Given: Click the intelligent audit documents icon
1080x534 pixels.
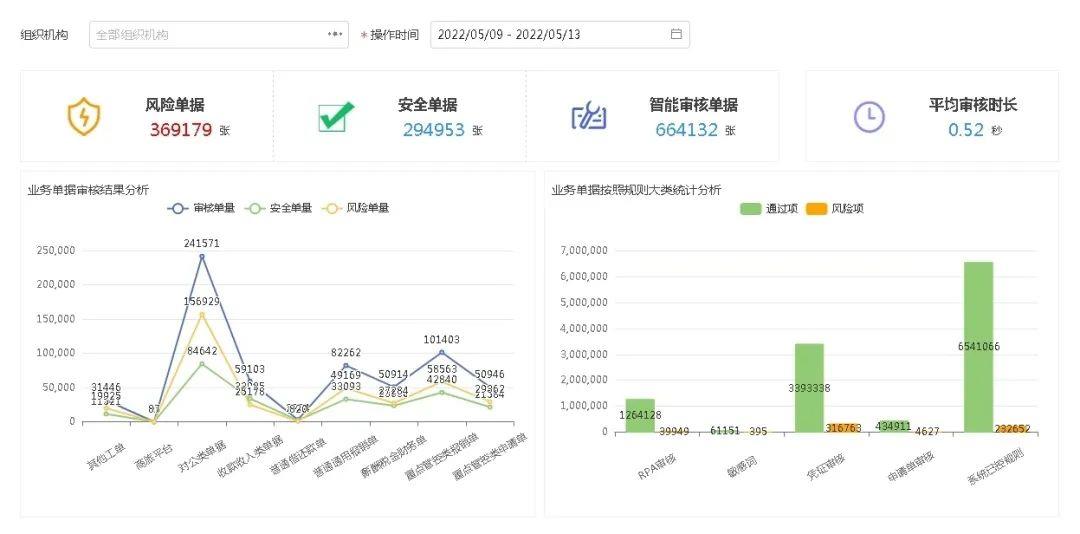Looking at the screenshot, I should pyautogui.click(x=589, y=117).
